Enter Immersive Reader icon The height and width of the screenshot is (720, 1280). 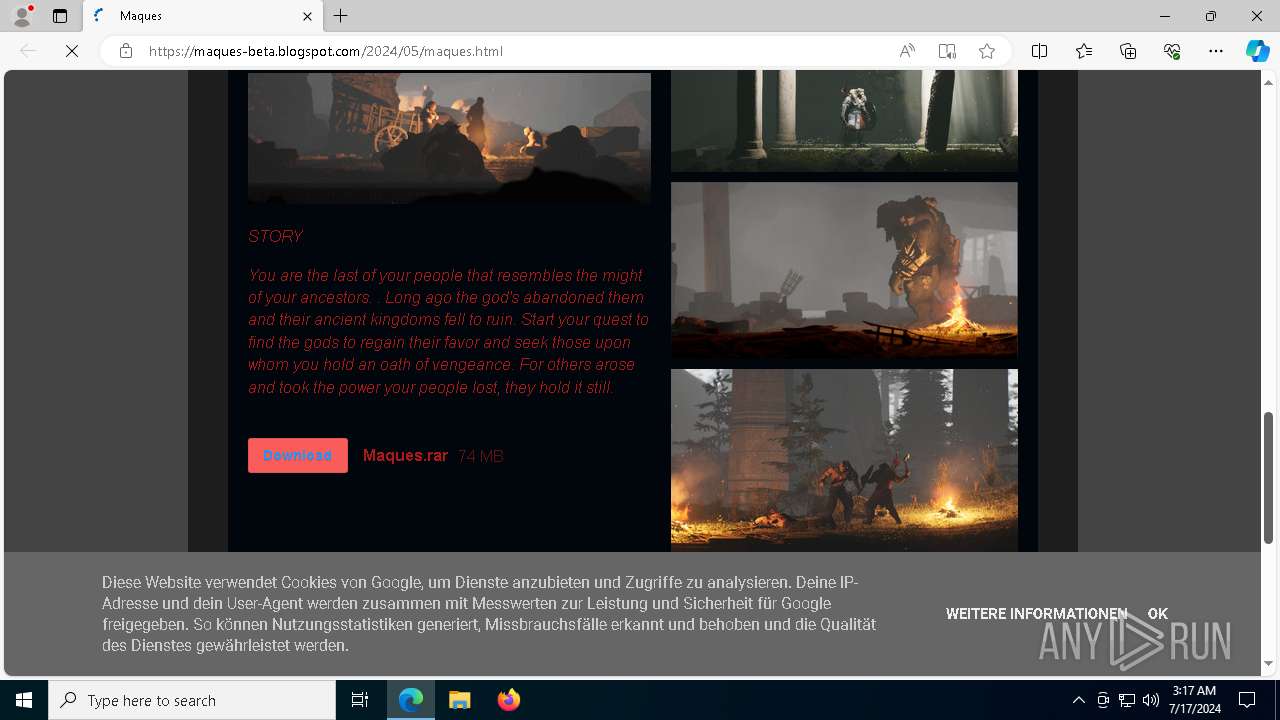947,51
